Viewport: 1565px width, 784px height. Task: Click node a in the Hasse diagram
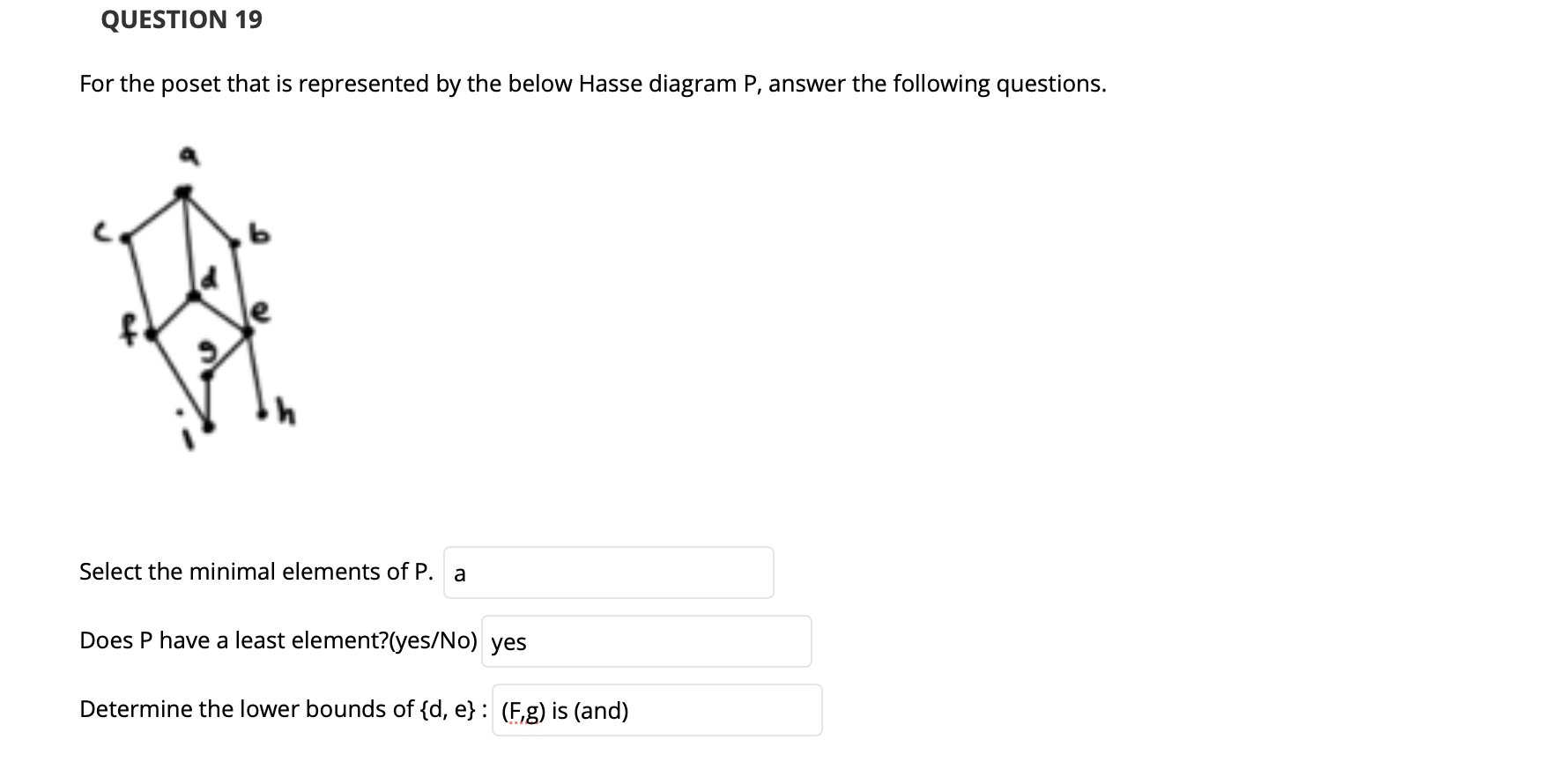click(x=183, y=191)
